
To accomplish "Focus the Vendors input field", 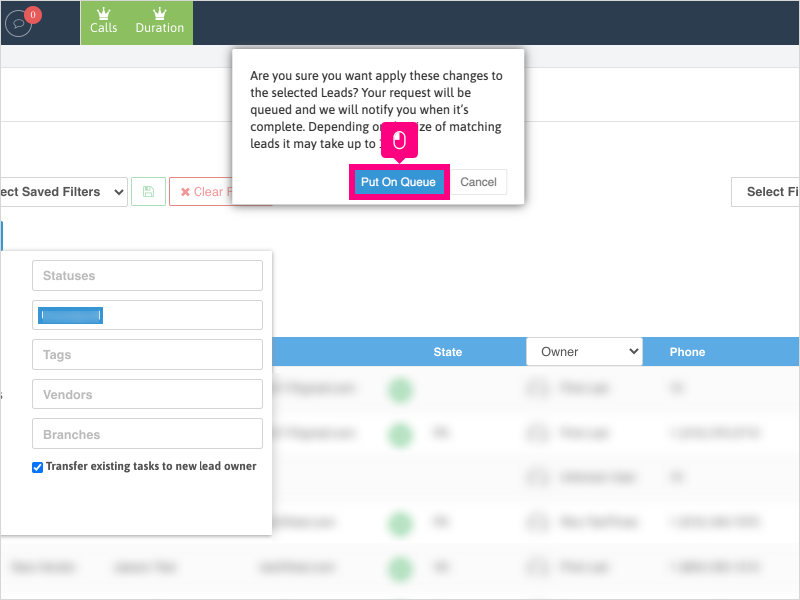I will (x=147, y=394).
